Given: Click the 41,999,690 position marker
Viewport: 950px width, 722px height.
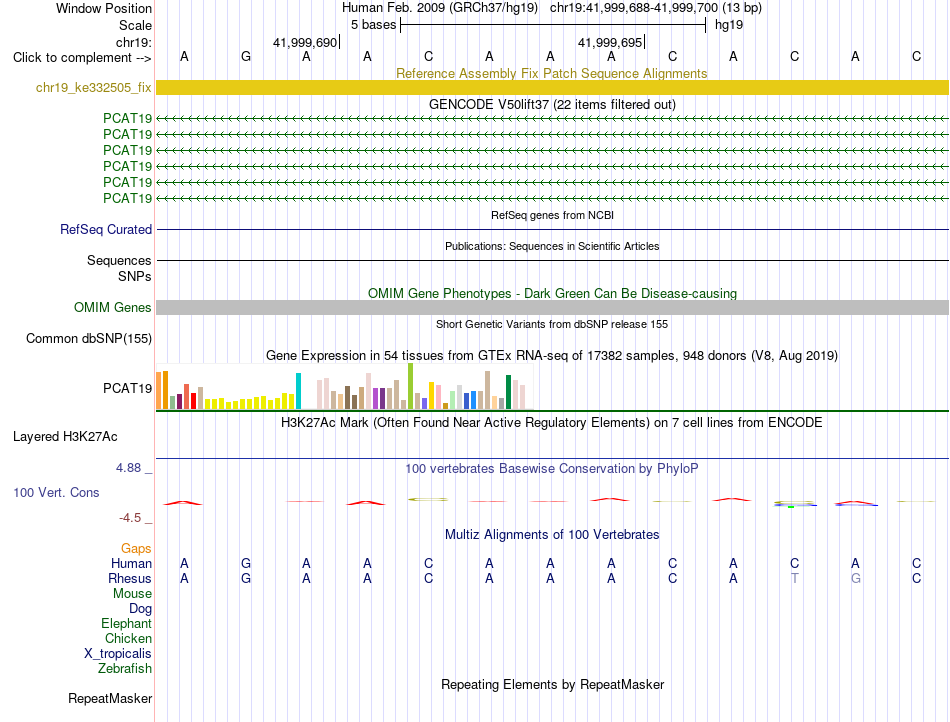Looking at the screenshot, I should tap(305, 42).
